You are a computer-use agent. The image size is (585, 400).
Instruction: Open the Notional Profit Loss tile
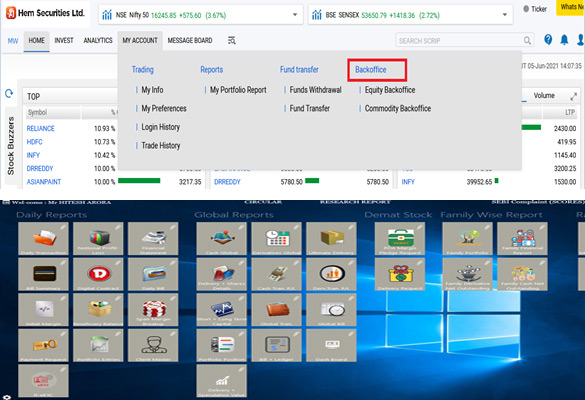98,238
